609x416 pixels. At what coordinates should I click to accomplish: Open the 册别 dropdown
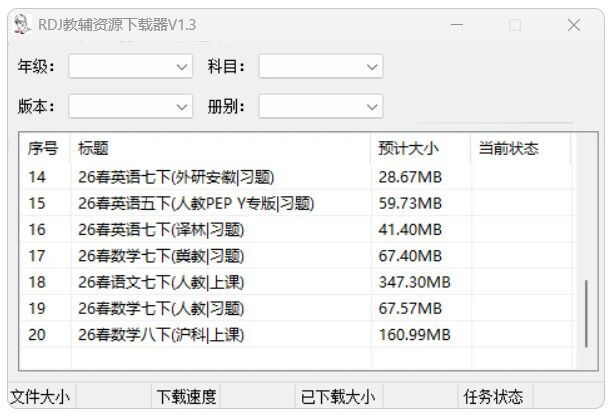pyautogui.click(x=321, y=106)
